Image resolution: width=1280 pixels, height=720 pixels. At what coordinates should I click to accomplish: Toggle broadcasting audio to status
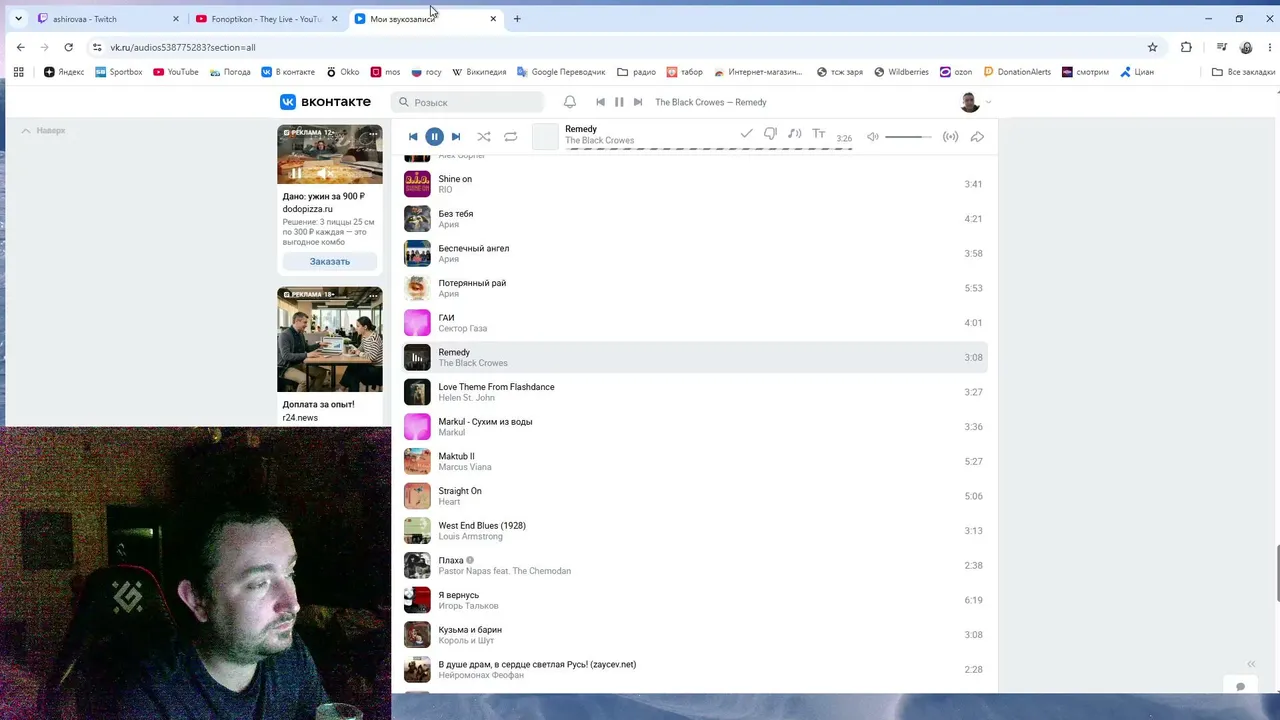[x=951, y=137]
